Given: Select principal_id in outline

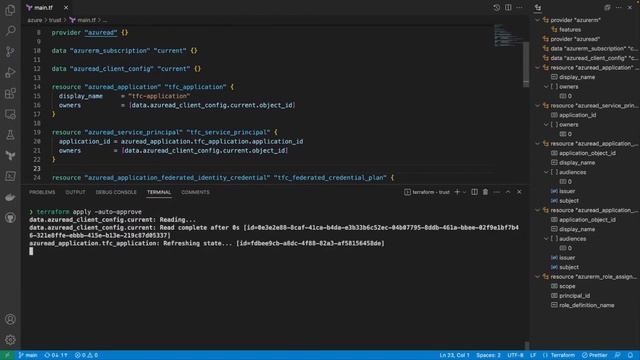Looking at the screenshot, I should (x=574, y=296).
